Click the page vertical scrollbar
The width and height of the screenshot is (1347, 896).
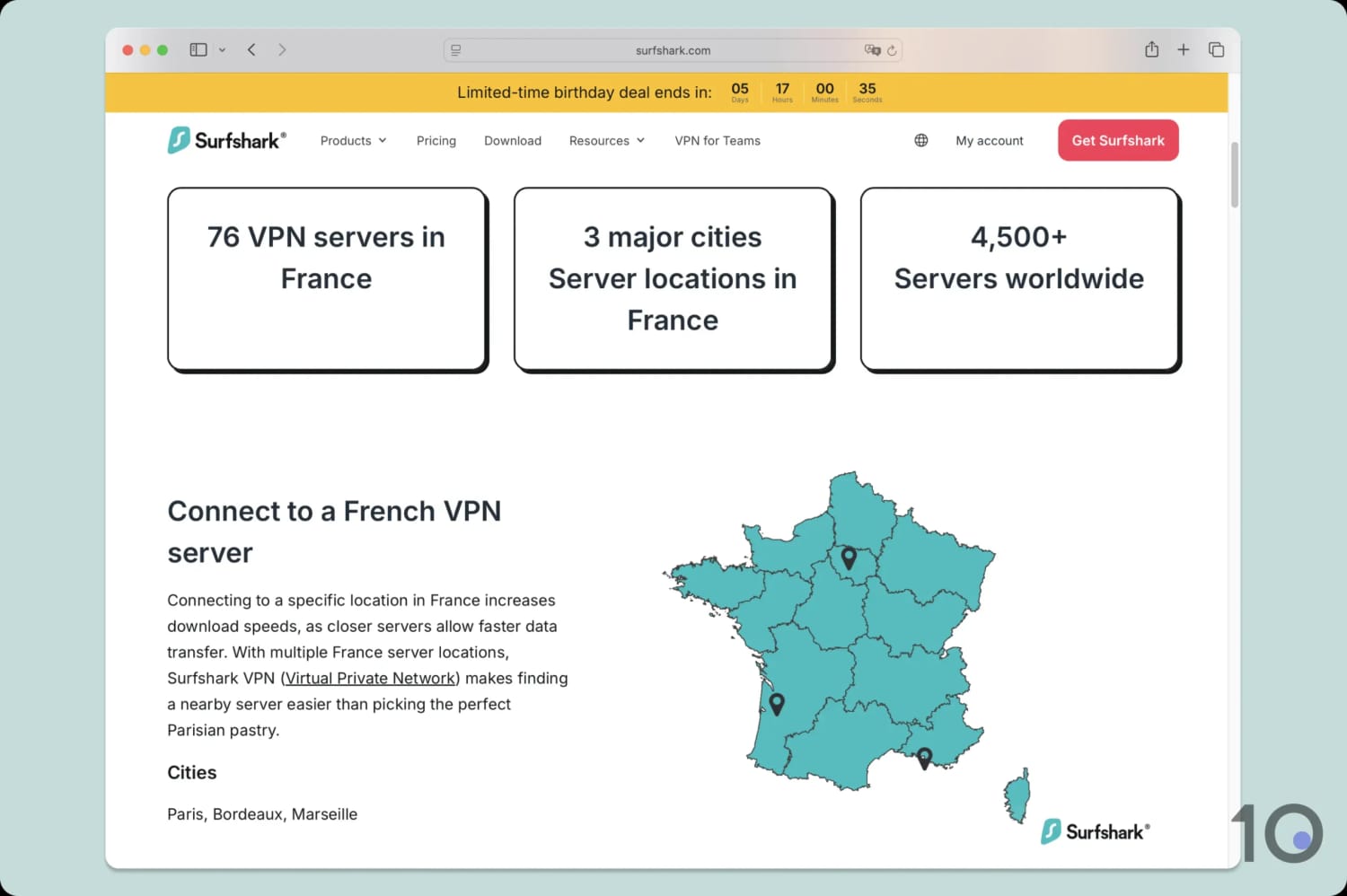click(x=1234, y=174)
